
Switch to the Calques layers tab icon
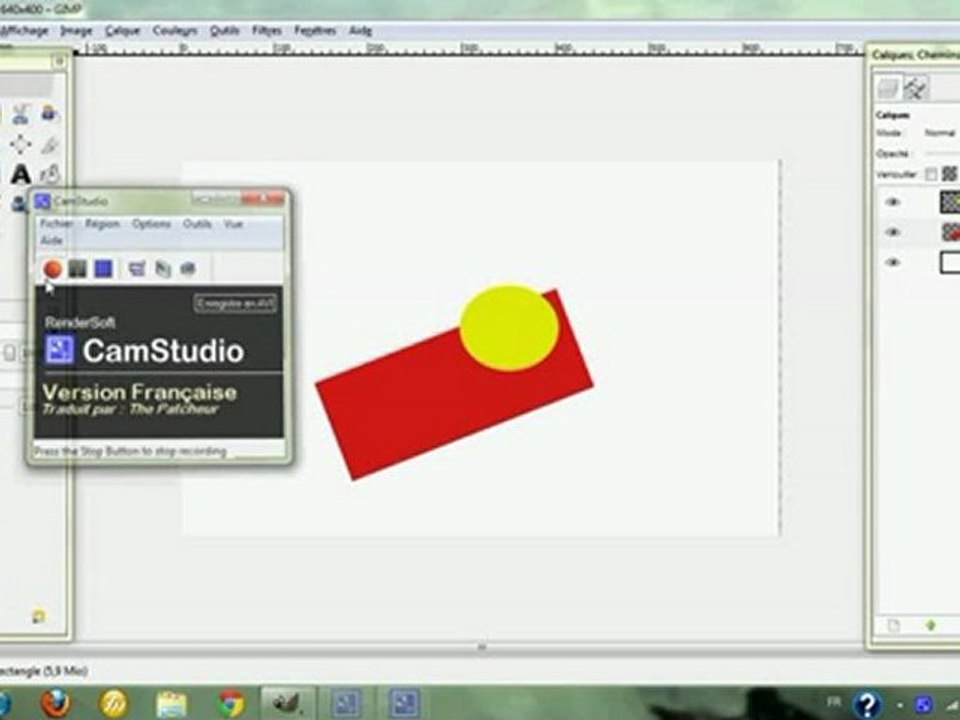pyautogui.click(x=888, y=89)
